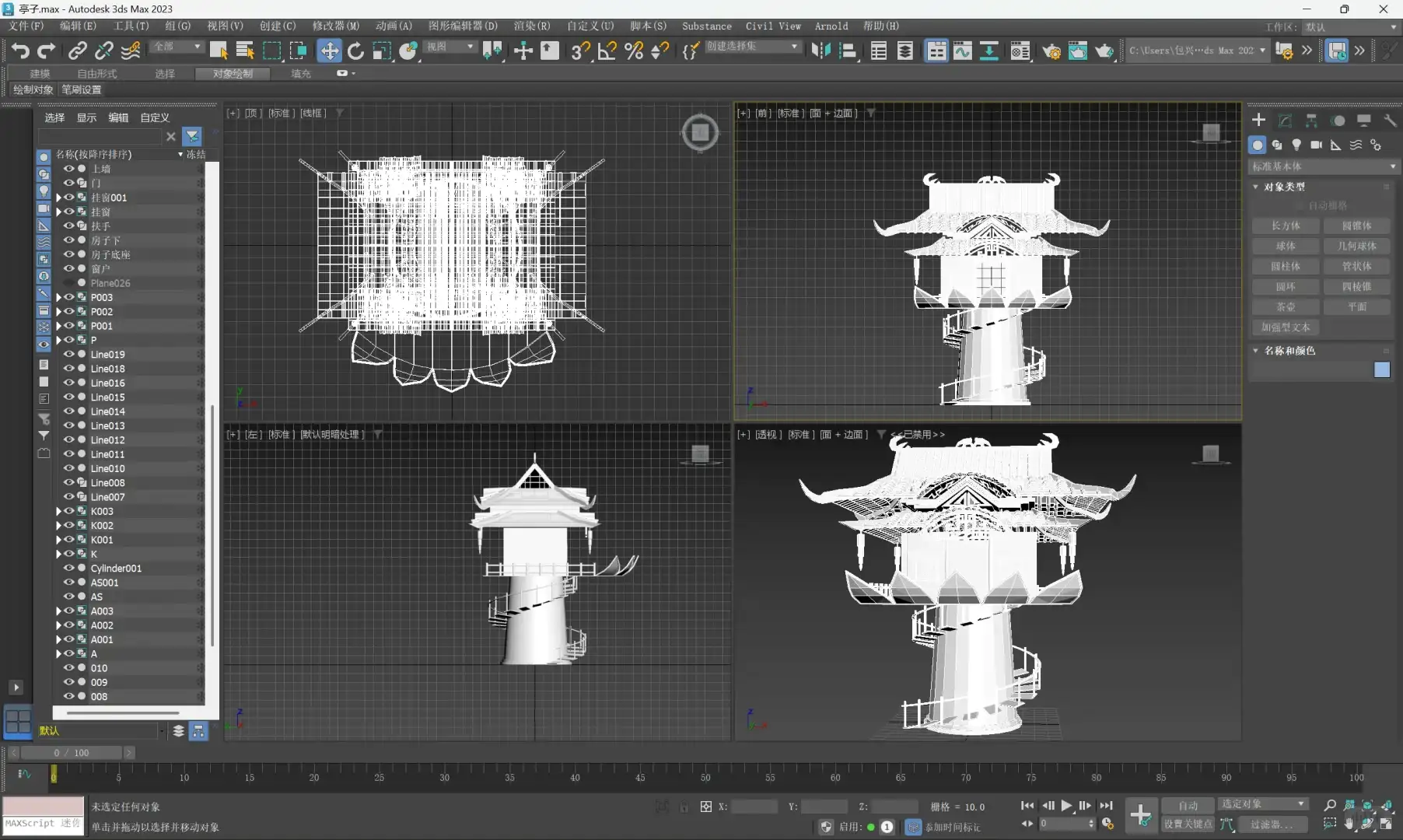1403x840 pixels.
Task: Click the Mirror tool icon
Action: click(820, 51)
